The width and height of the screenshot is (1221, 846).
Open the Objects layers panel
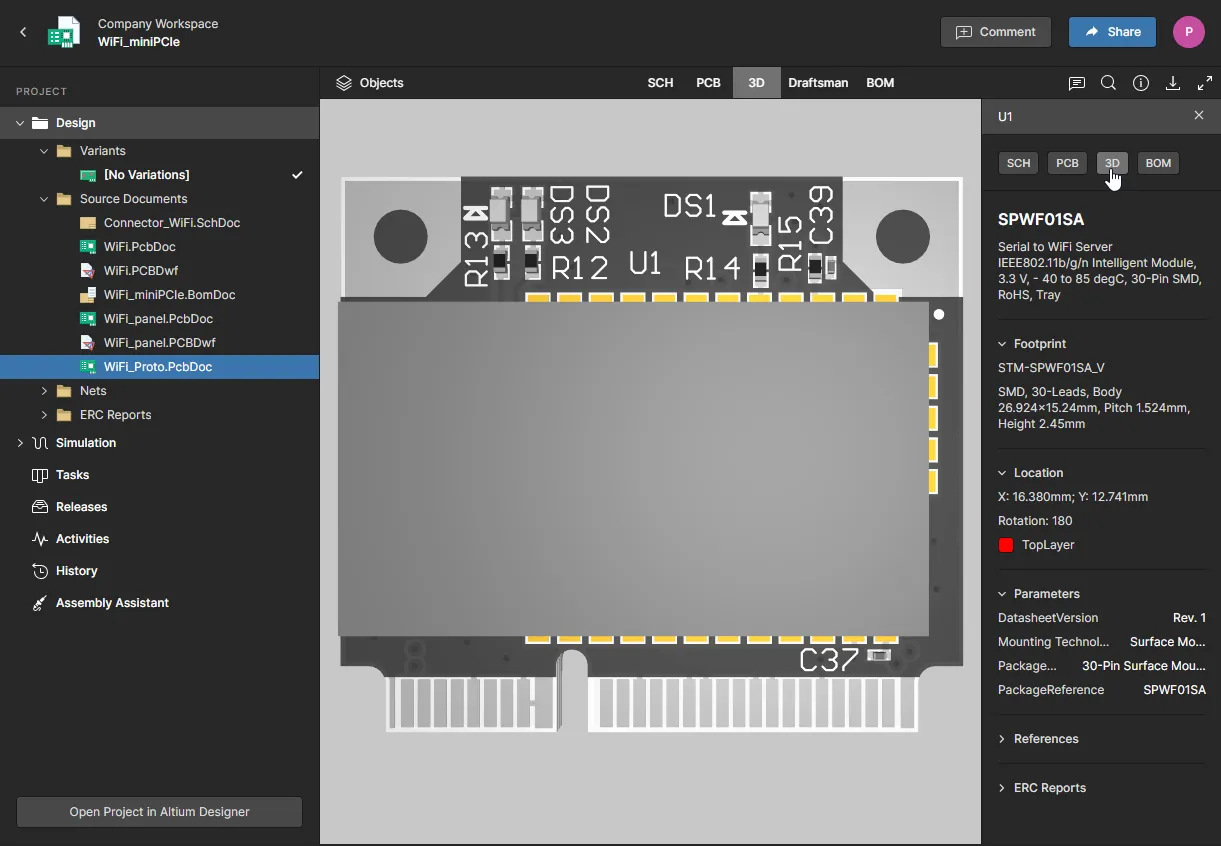[370, 83]
